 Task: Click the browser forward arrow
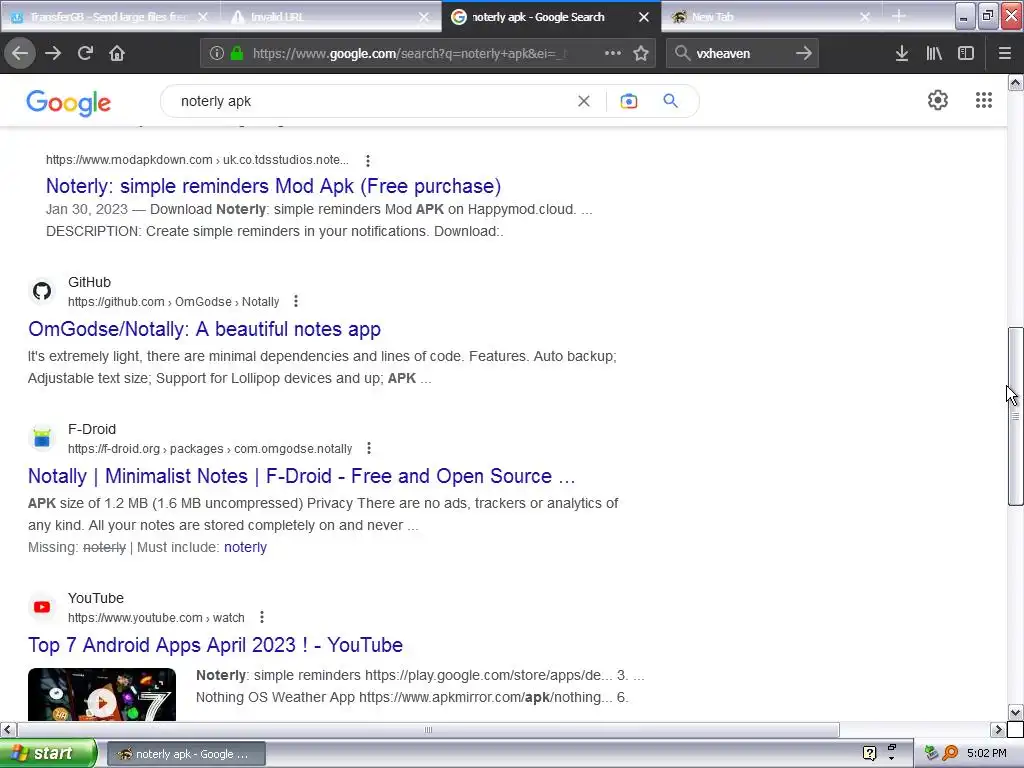click(x=53, y=53)
